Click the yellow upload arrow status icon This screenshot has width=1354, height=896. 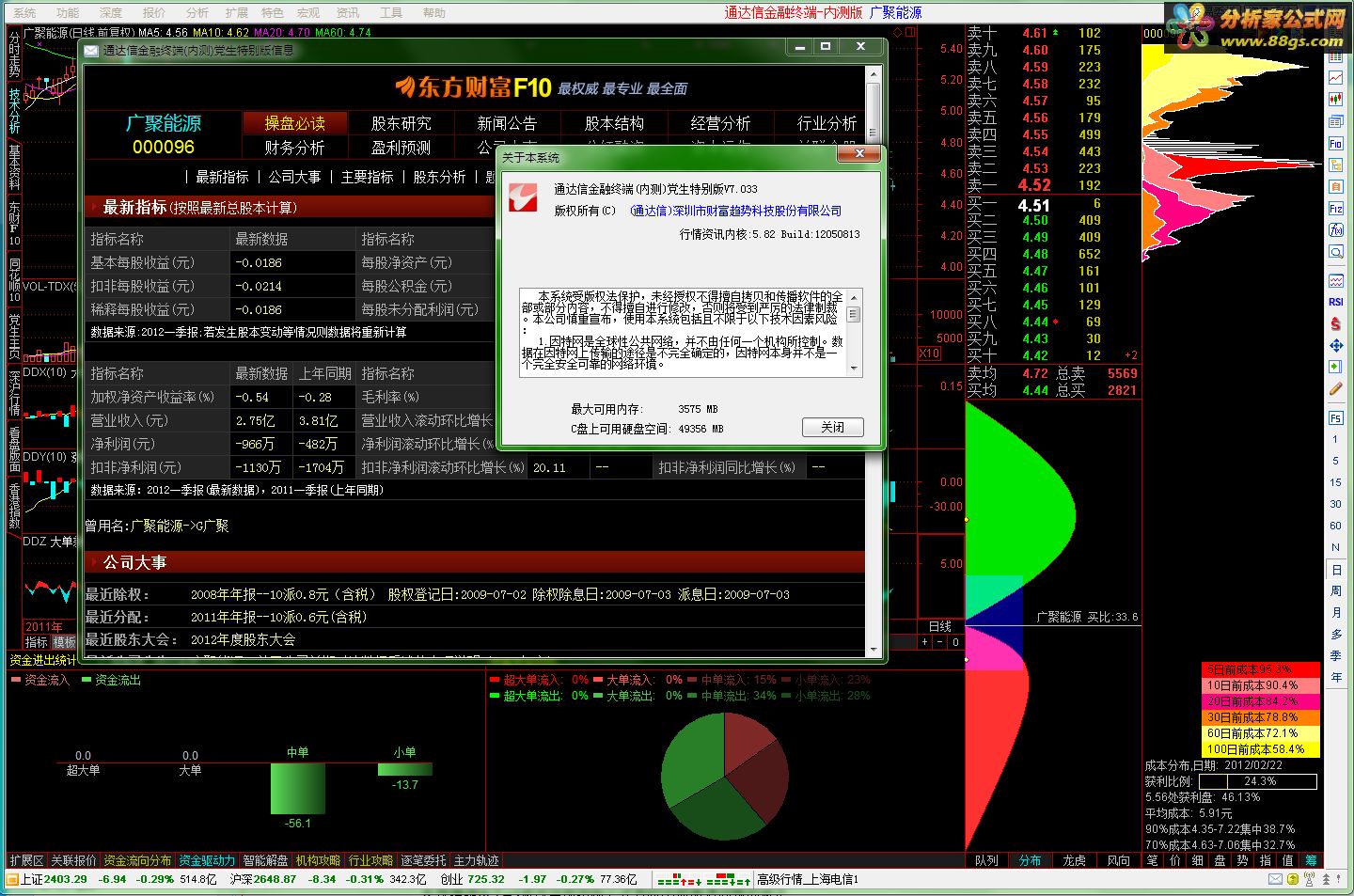(x=1292, y=879)
